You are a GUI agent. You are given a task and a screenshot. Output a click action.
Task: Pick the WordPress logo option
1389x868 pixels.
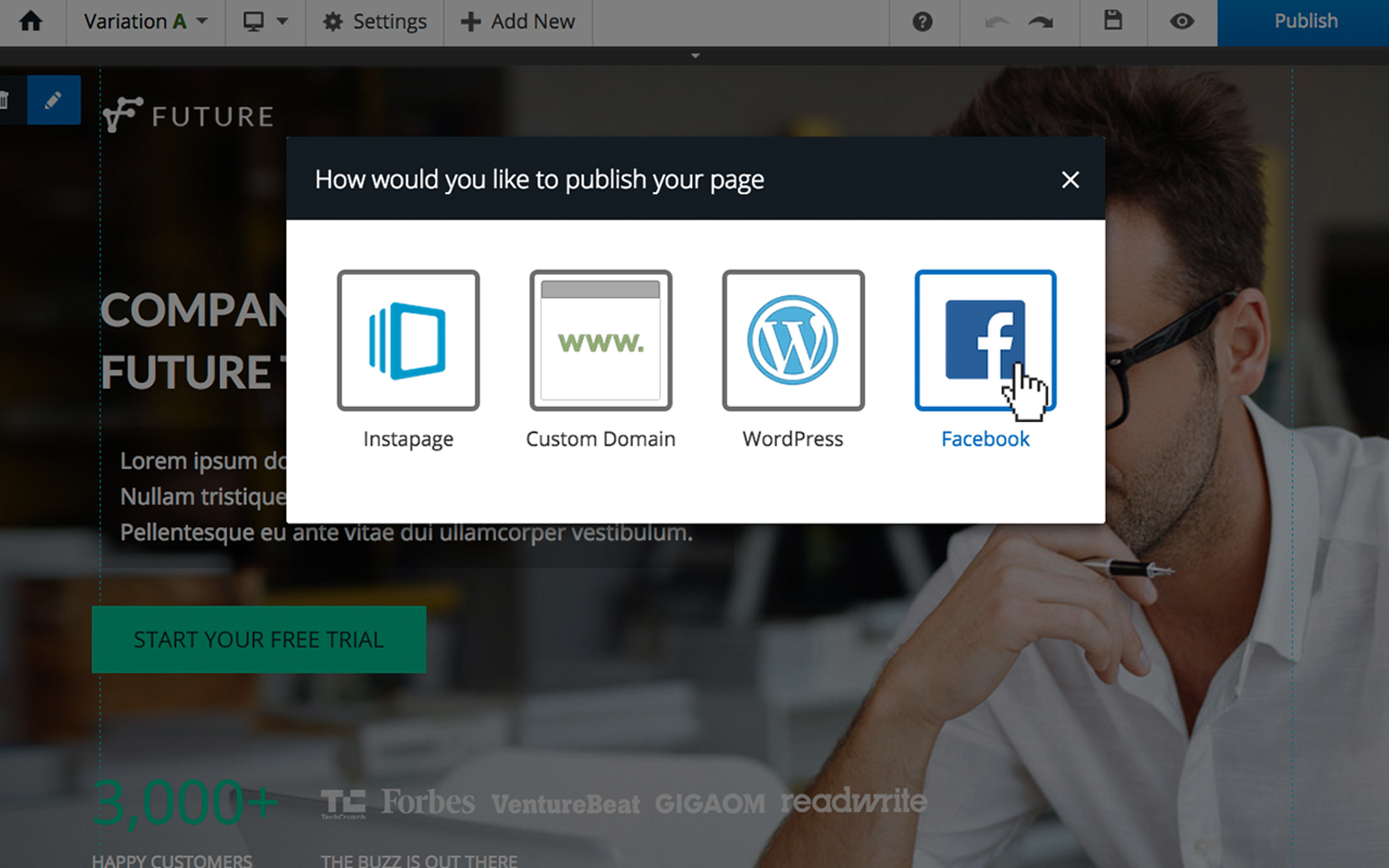tap(792, 341)
